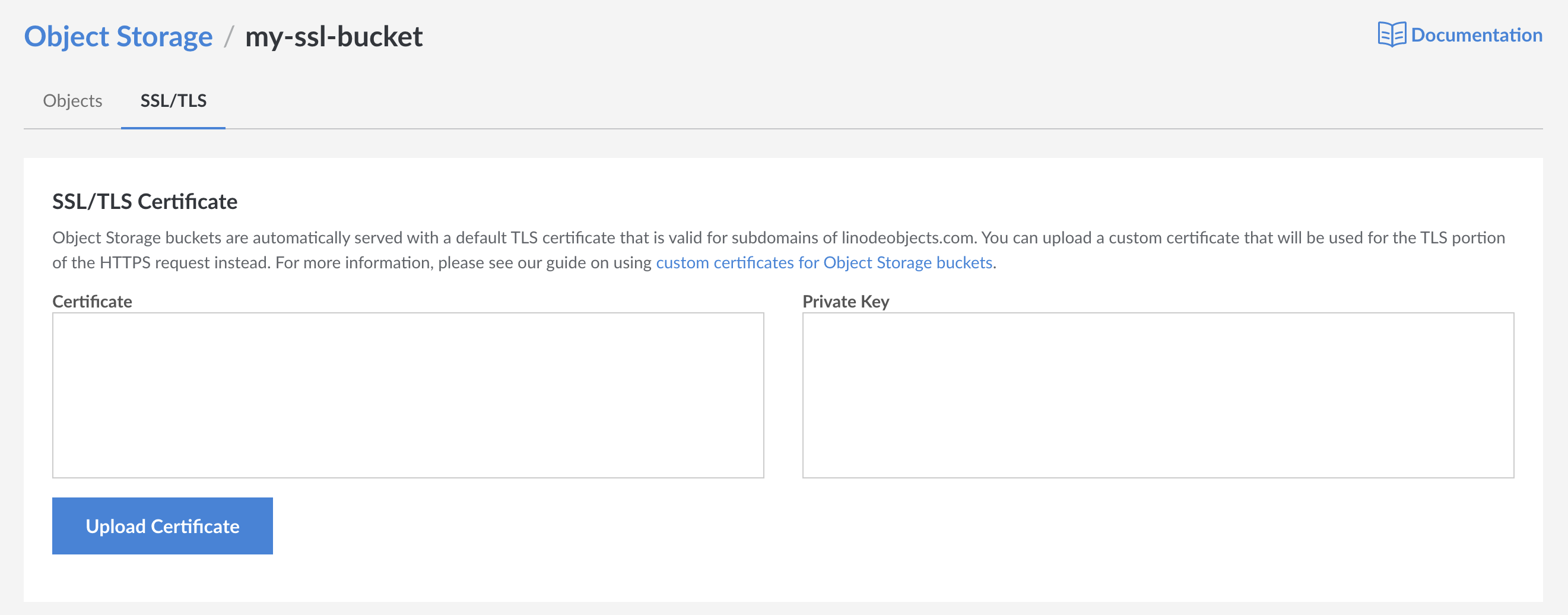The height and width of the screenshot is (615, 1568).
Task: Open the custom certificates for Object Storage guide
Action: (824, 262)
